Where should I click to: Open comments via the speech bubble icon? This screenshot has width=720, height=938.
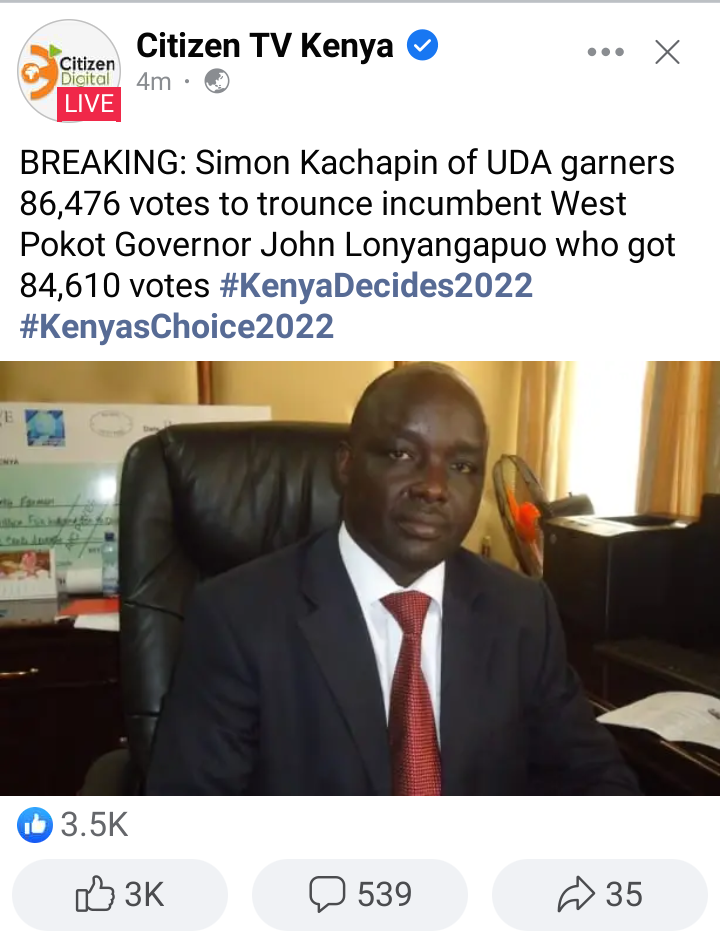click(327, 894)
